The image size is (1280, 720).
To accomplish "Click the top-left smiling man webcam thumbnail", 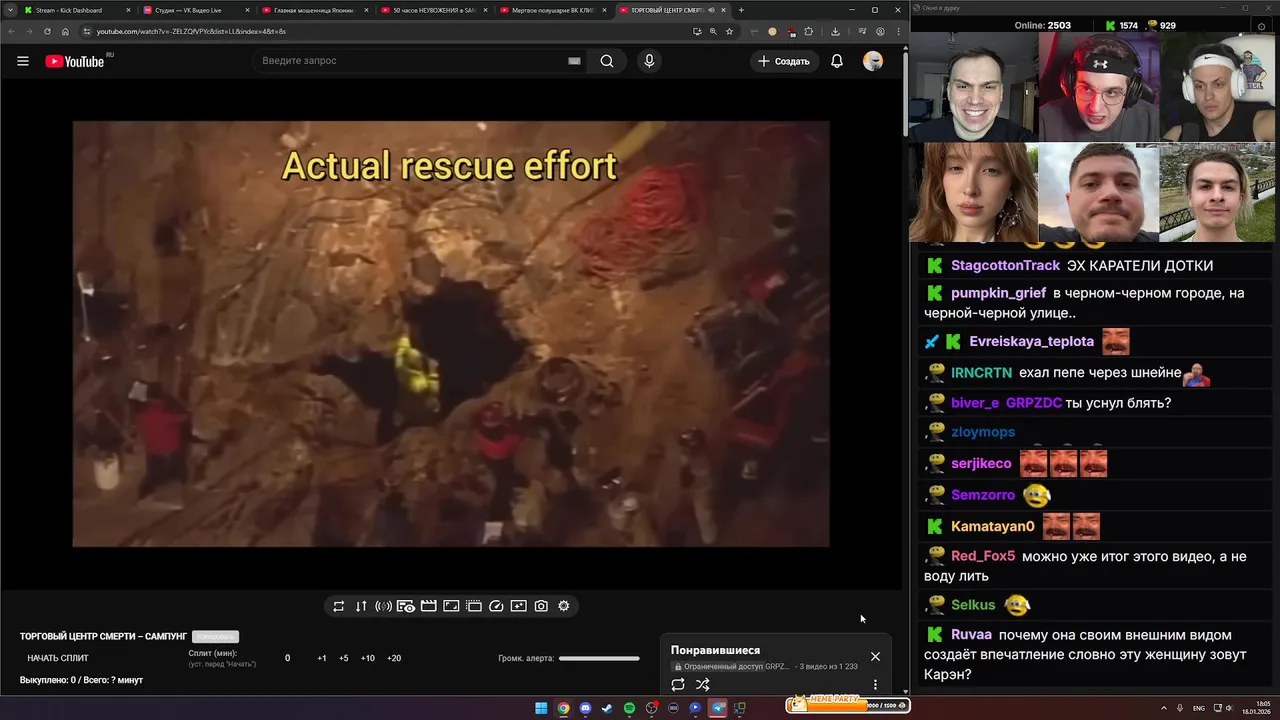I will tap(974, 87).
